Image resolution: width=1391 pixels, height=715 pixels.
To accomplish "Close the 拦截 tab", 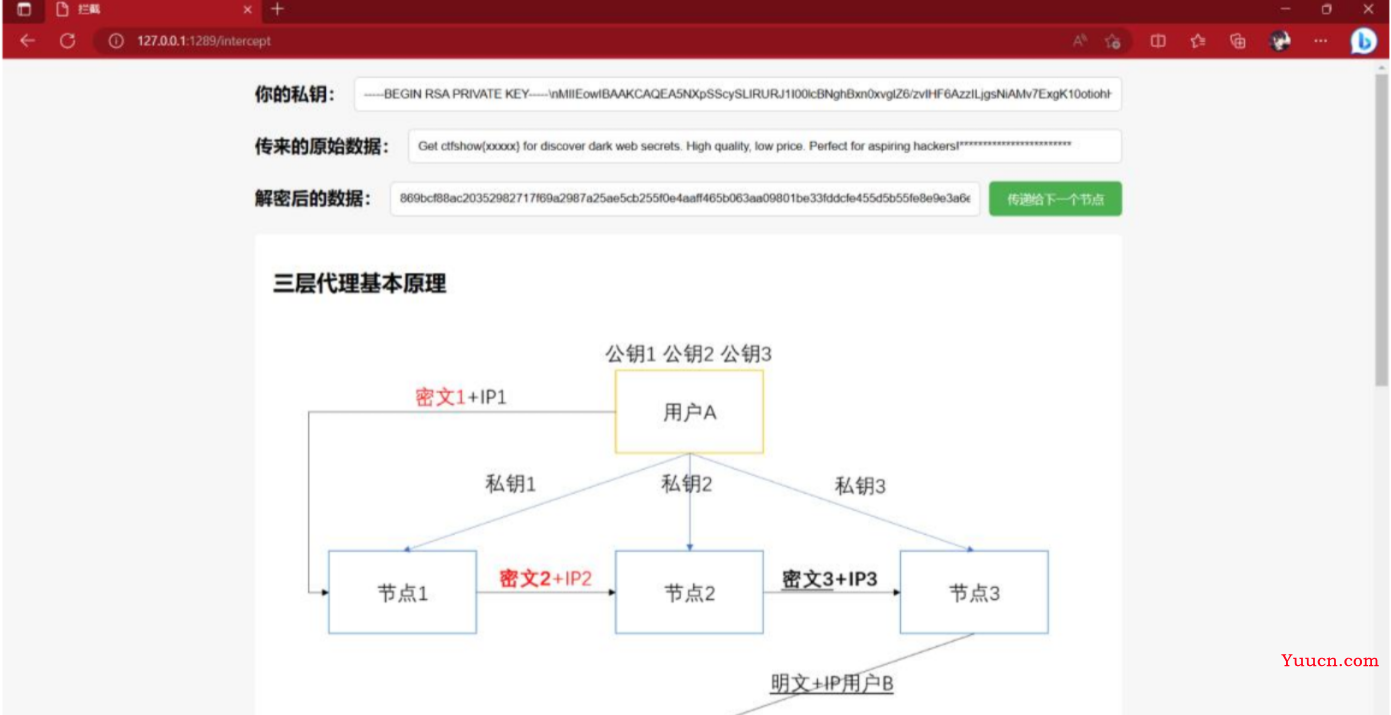I will pos(248,10).
